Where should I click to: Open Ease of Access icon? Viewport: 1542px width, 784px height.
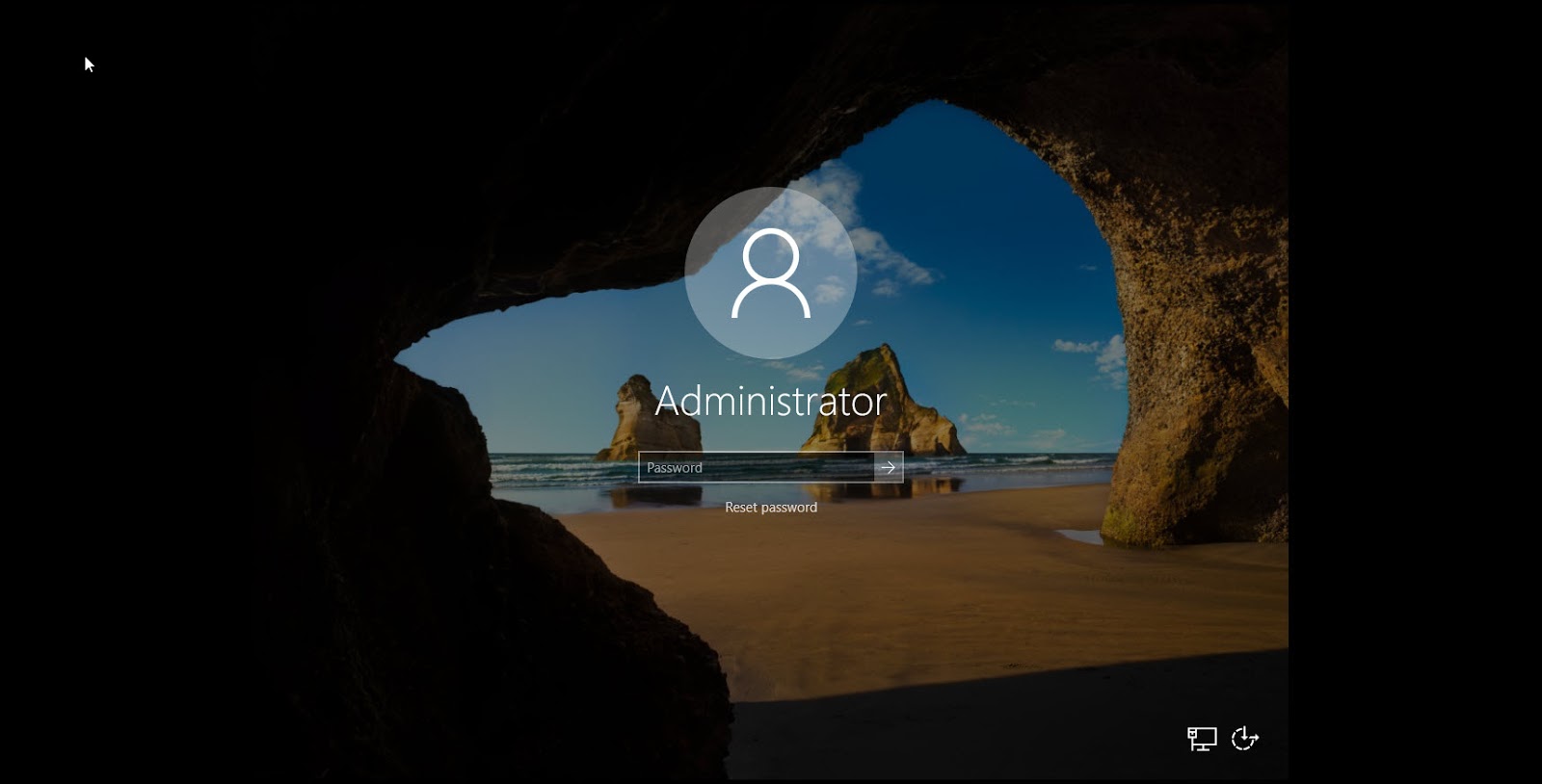[1245, 739]
